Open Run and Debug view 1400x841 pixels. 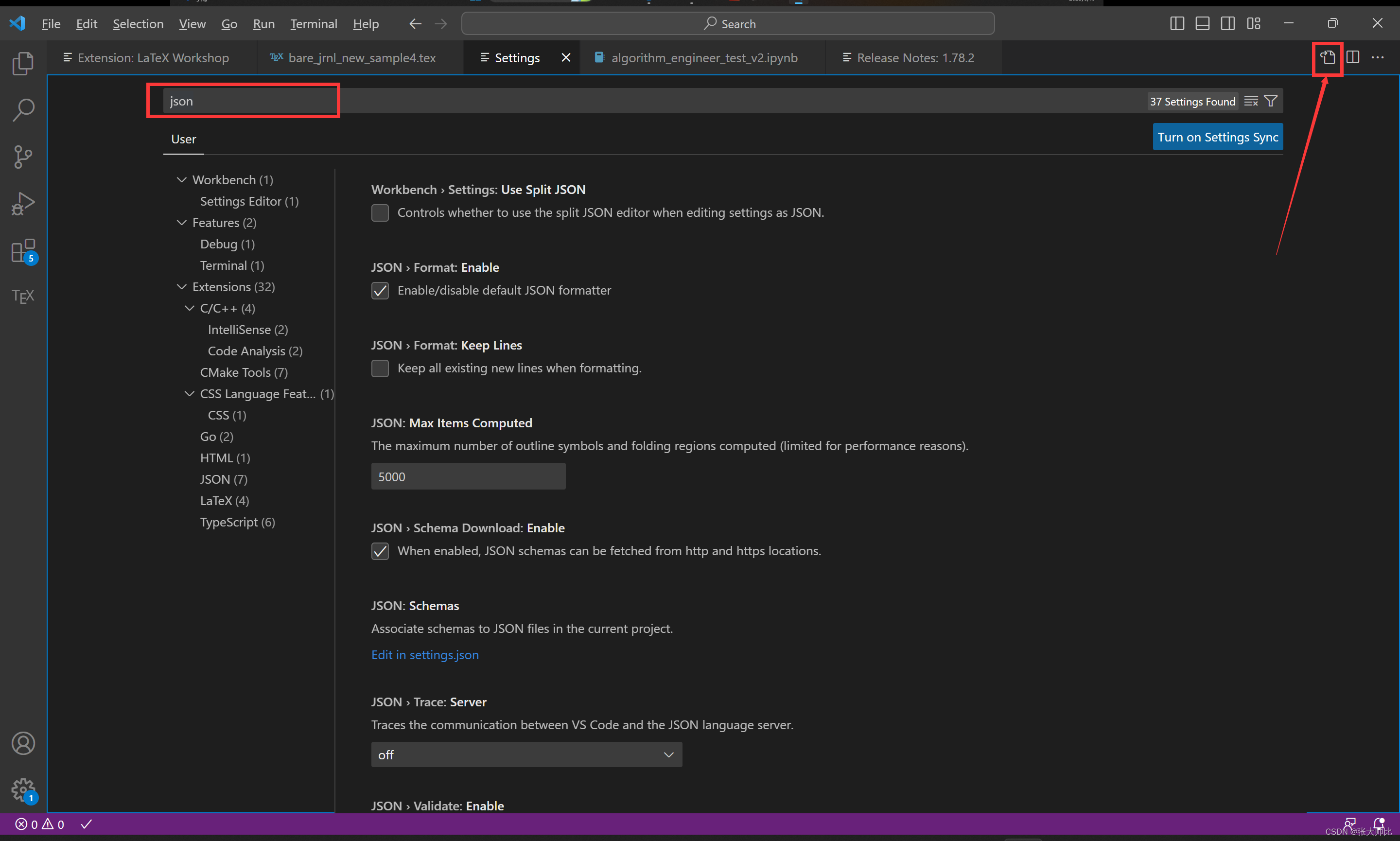[23, 204]
